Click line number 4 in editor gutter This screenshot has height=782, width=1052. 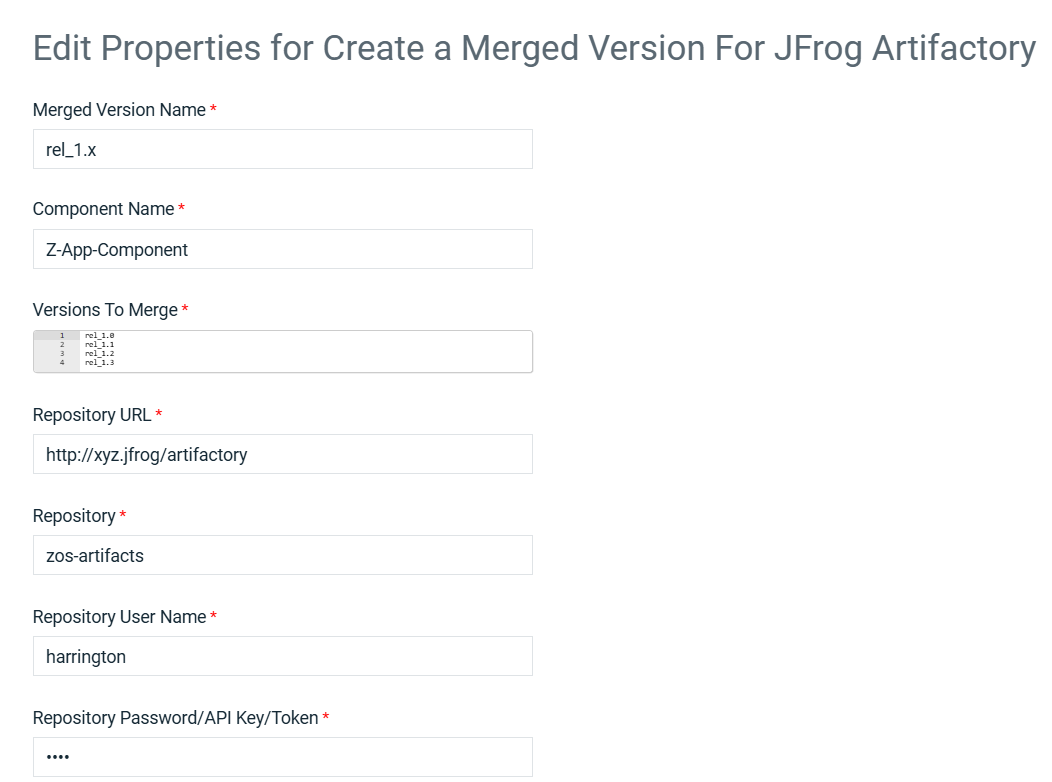click(x=62, y=362)
